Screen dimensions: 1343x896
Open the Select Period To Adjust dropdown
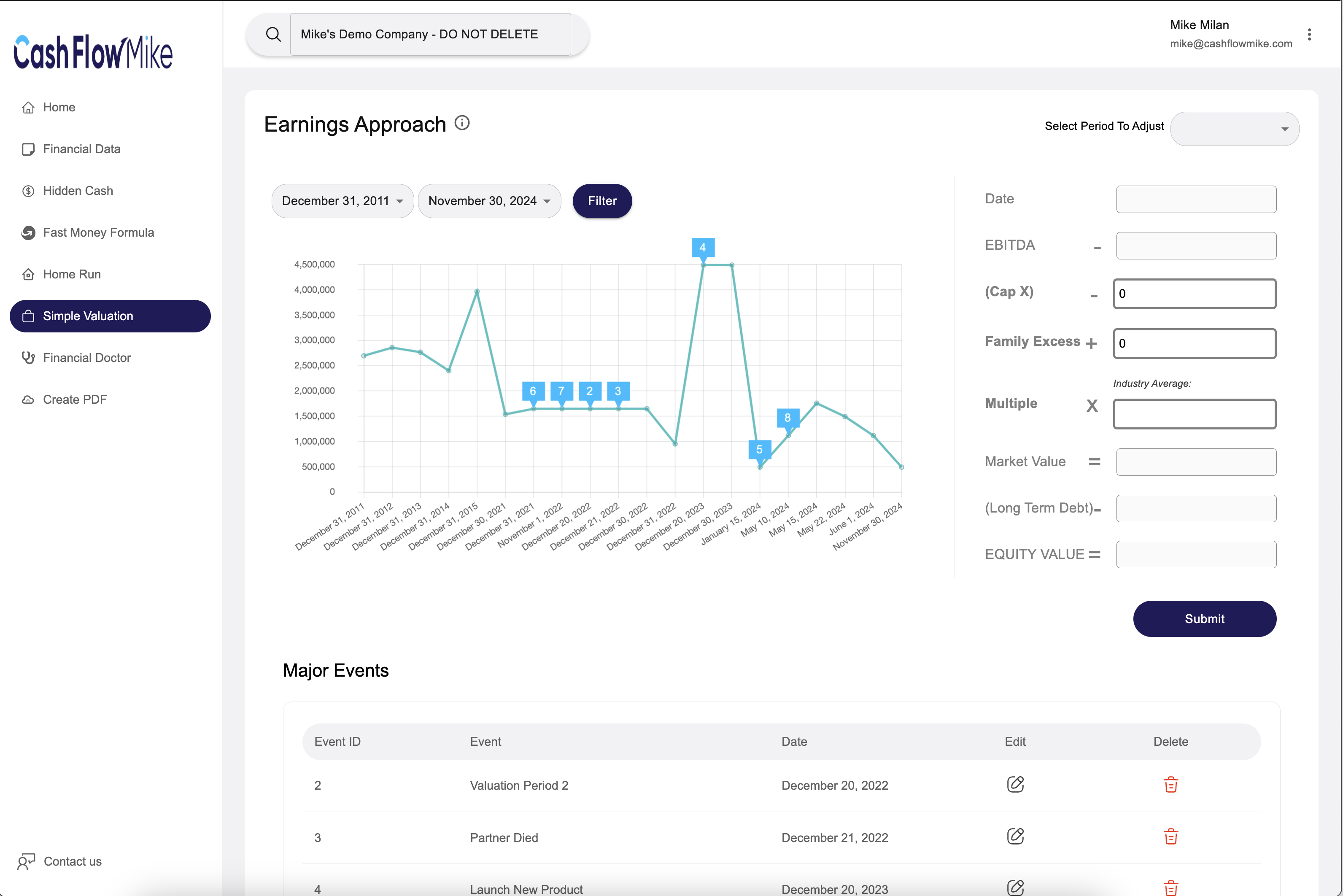point(1235,129)
